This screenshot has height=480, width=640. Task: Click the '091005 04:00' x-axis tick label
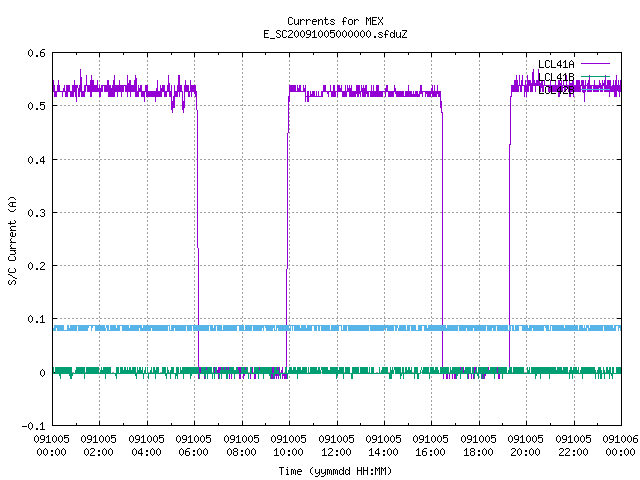click(x=146, y=445)
